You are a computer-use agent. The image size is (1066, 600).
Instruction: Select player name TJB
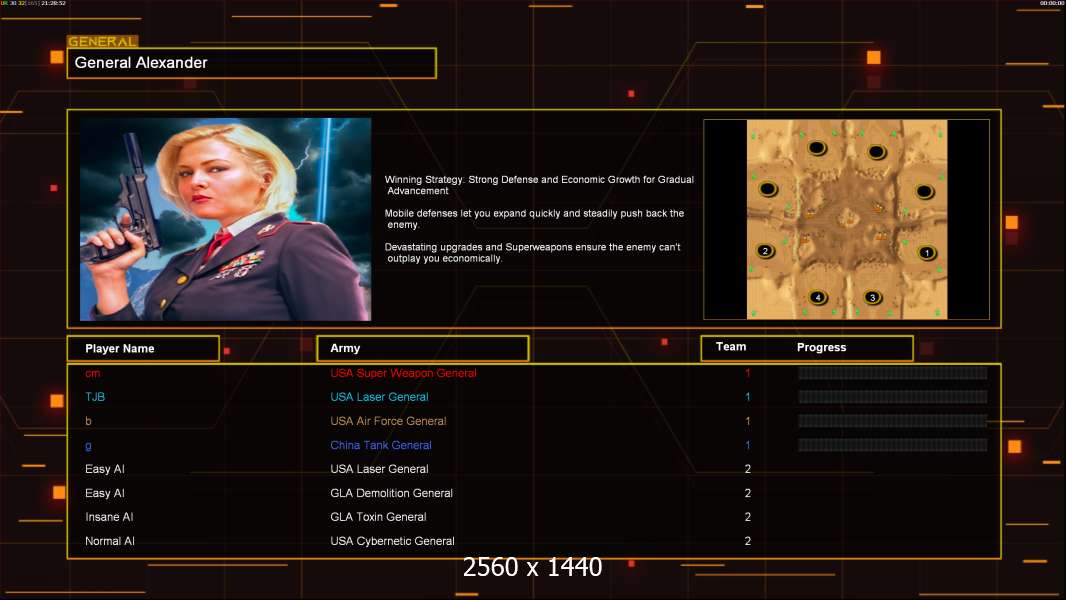pyautogui.click(x=95, y=397)
